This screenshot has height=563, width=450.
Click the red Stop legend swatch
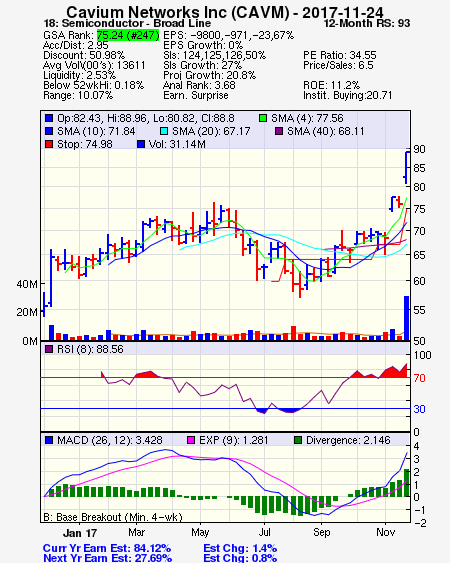49,144
